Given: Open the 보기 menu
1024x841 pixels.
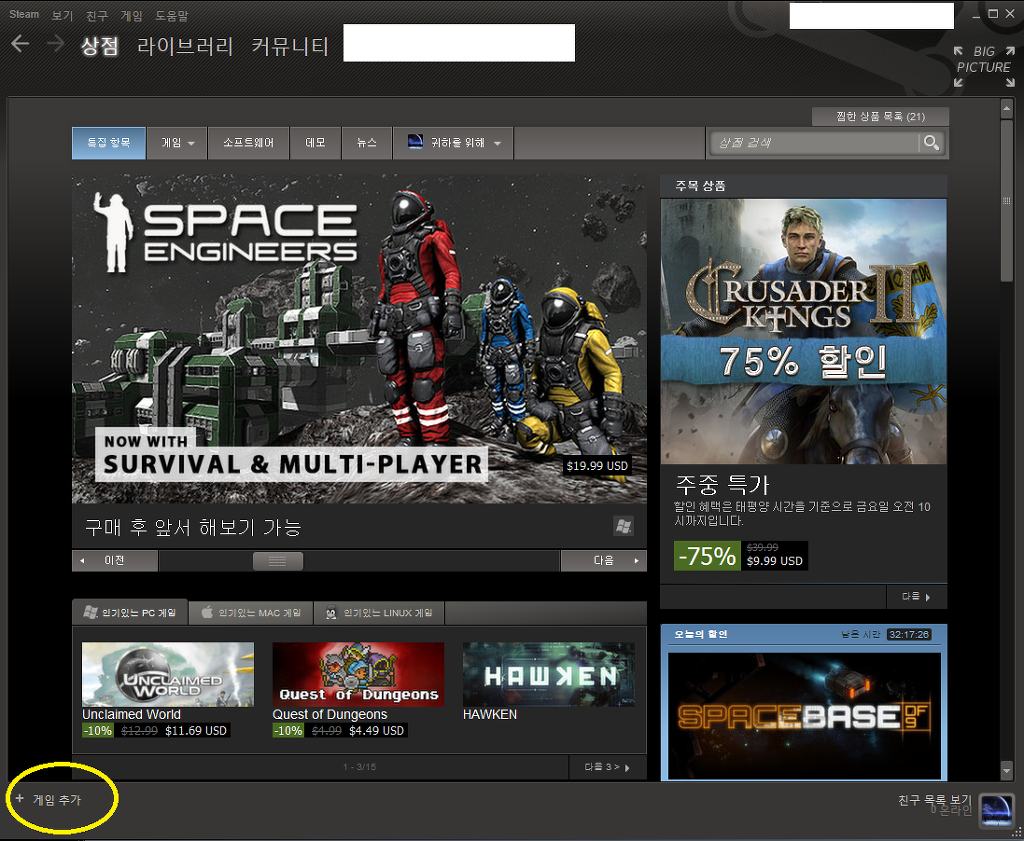Looking at the screenshot, I should point(62,15).
